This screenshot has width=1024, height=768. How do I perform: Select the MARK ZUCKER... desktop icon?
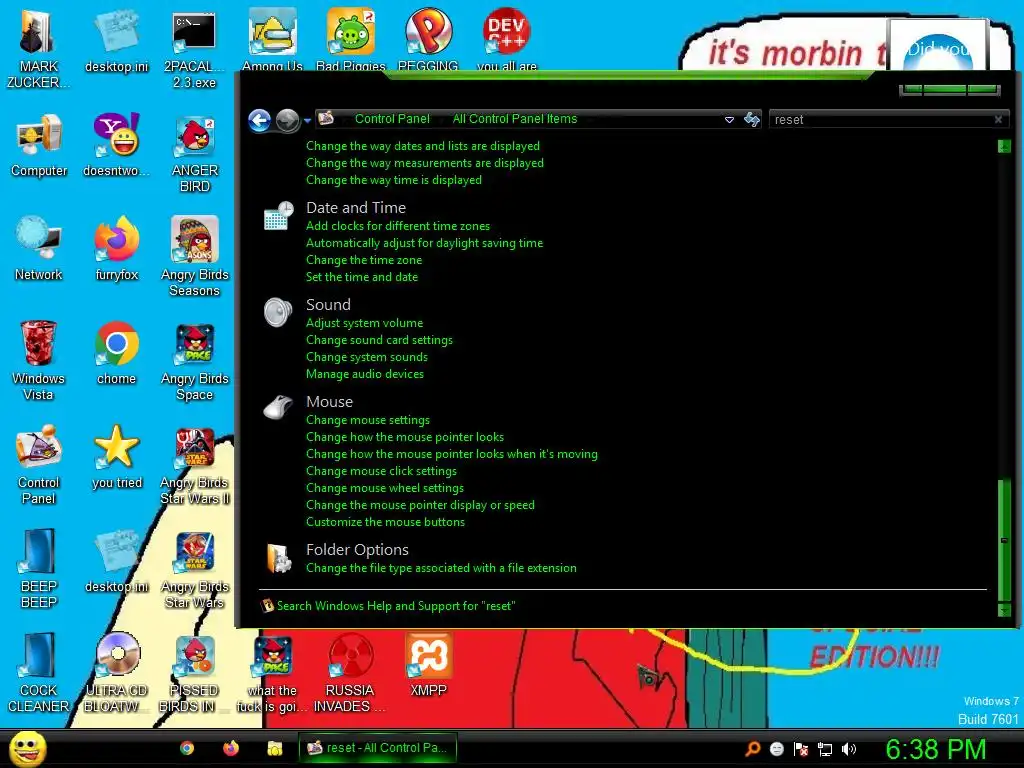click(x=39, y=50)
